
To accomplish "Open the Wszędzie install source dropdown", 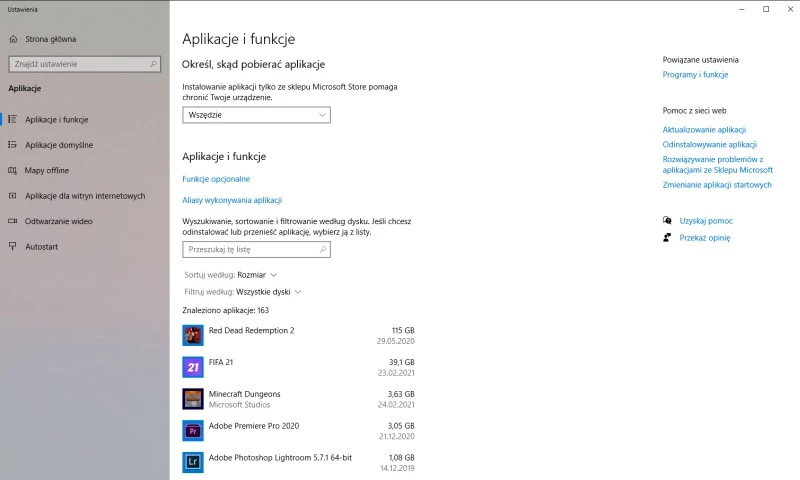I will [256, 115].
